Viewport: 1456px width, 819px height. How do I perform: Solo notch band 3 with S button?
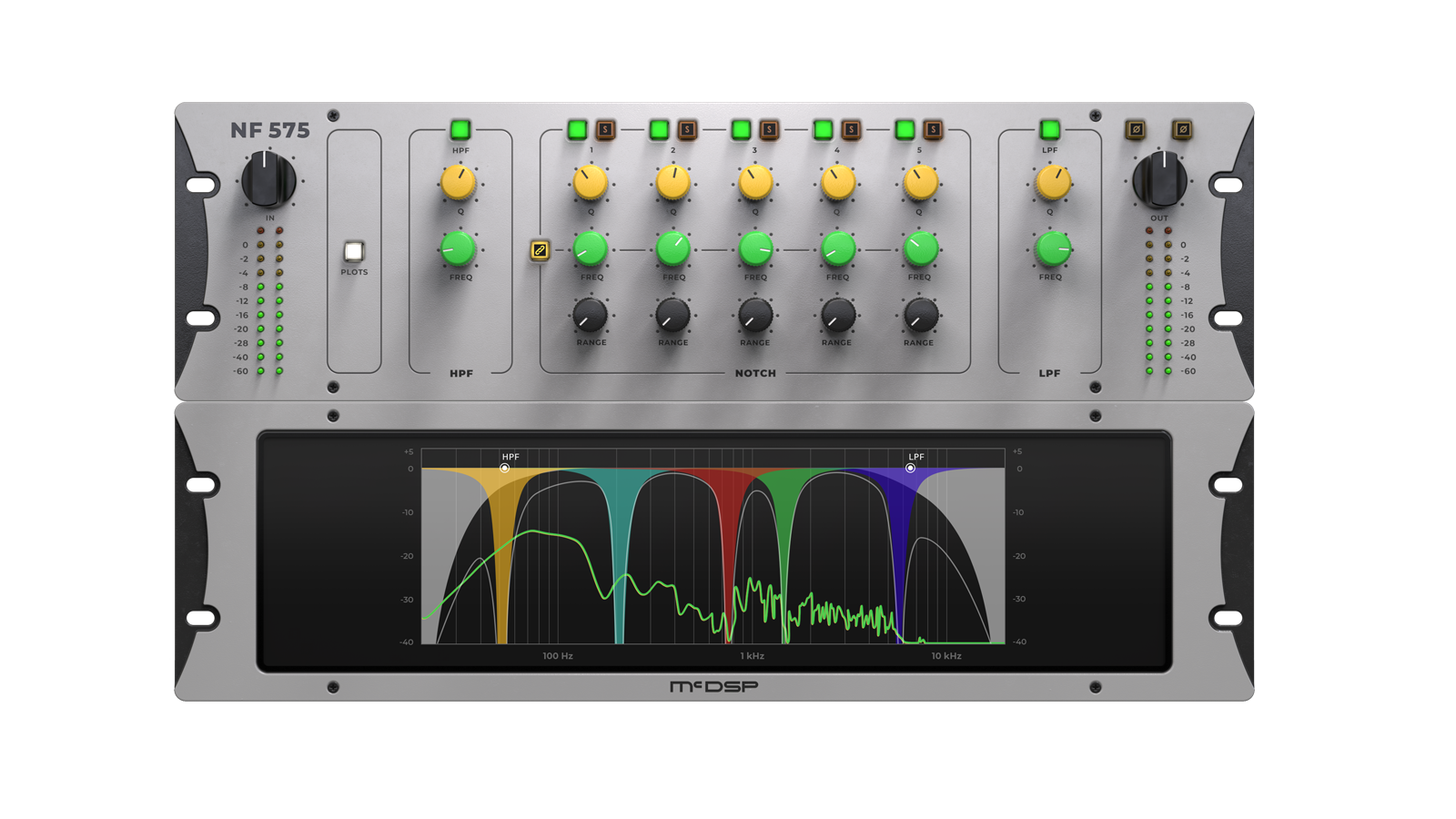[x=769, y=129]
